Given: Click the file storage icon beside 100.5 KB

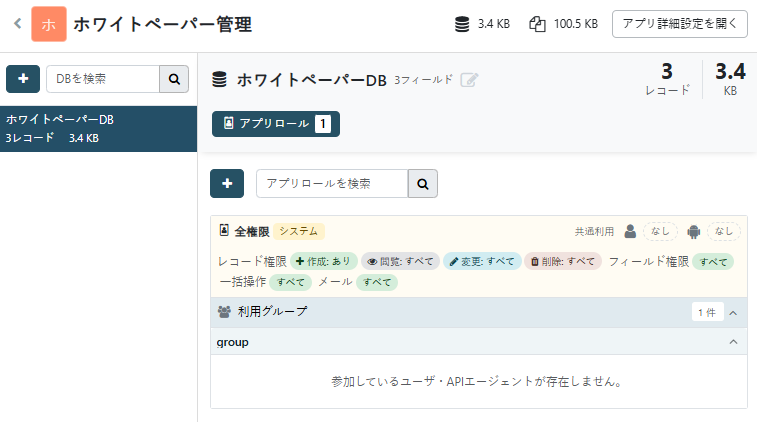Looking at the screenshot, I should (x=537, y=24).
